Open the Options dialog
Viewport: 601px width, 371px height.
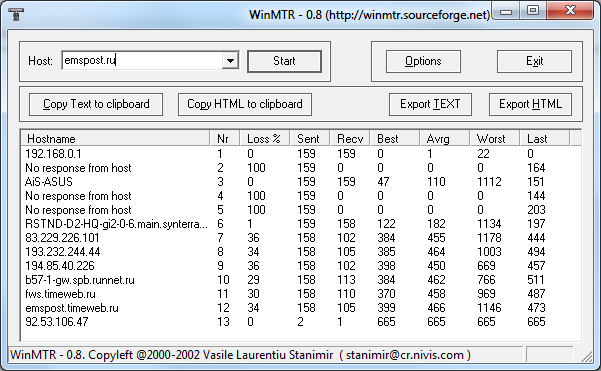pyautogui.click(x=423, y=61)
